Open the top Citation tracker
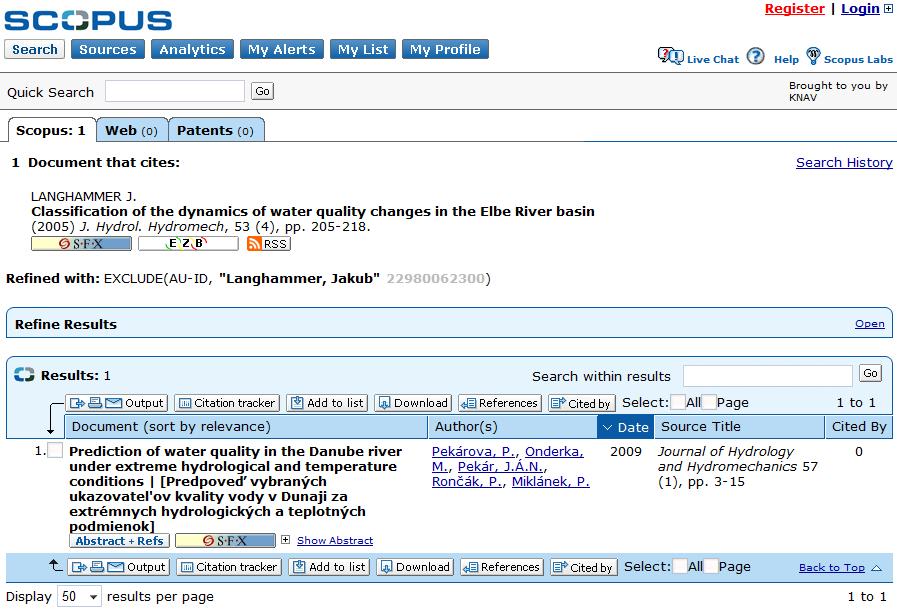 point(227,403)
